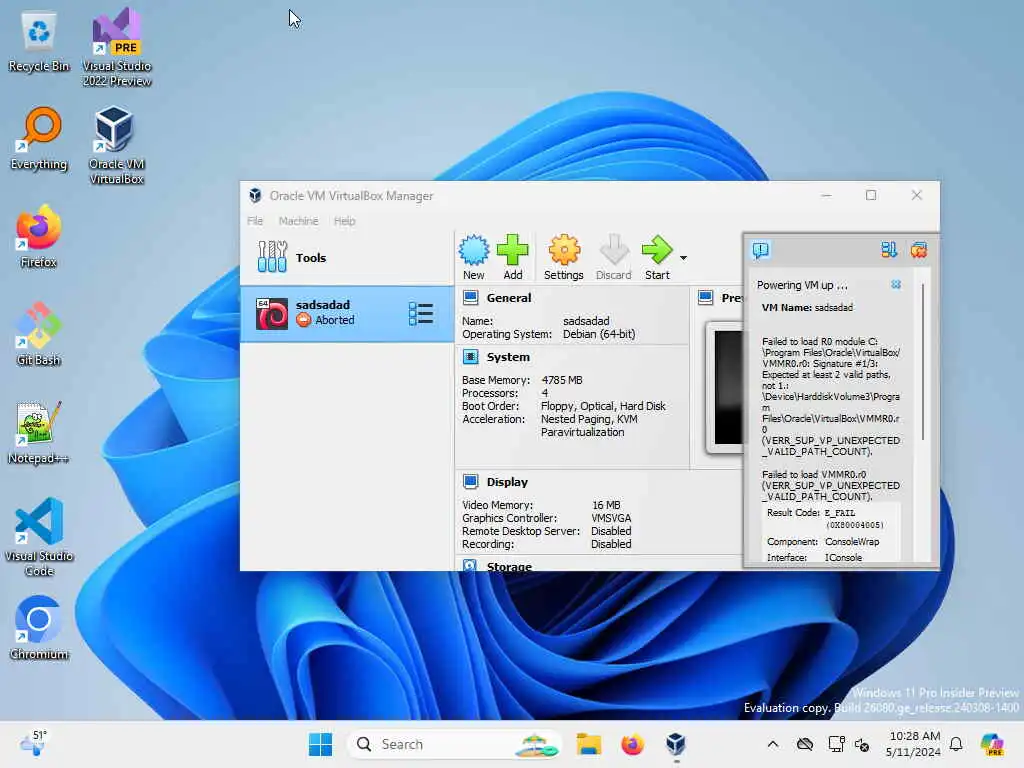Select Oracle VM VirtualBox desktop shortcut
1024x768 pixels.
[116, 145]
